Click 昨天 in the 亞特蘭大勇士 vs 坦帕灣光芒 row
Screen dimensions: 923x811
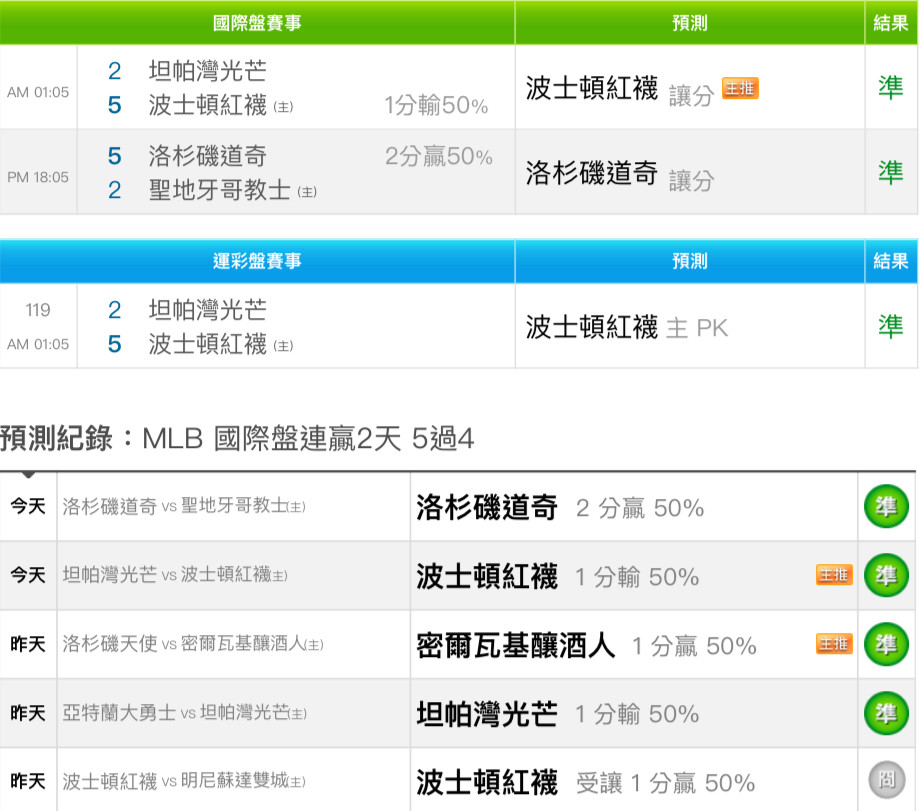click(x=28, y=713)
